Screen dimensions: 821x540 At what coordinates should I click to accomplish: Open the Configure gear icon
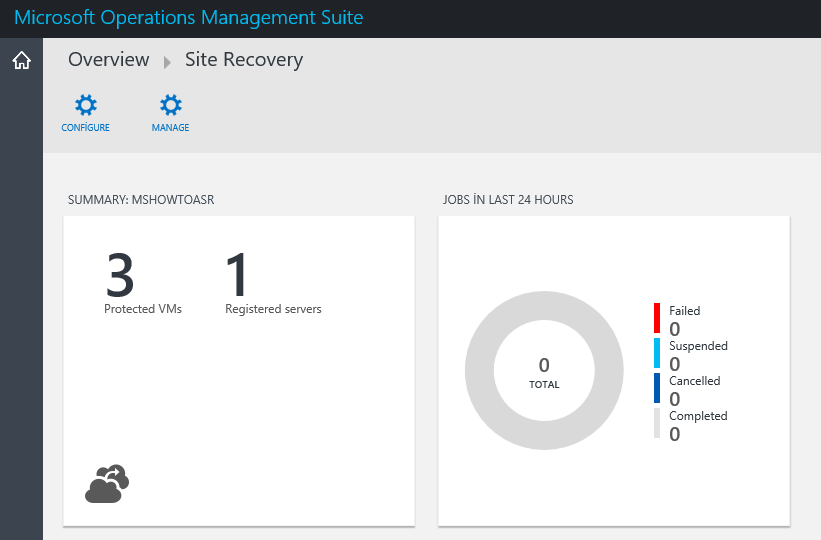pos(86,105)
